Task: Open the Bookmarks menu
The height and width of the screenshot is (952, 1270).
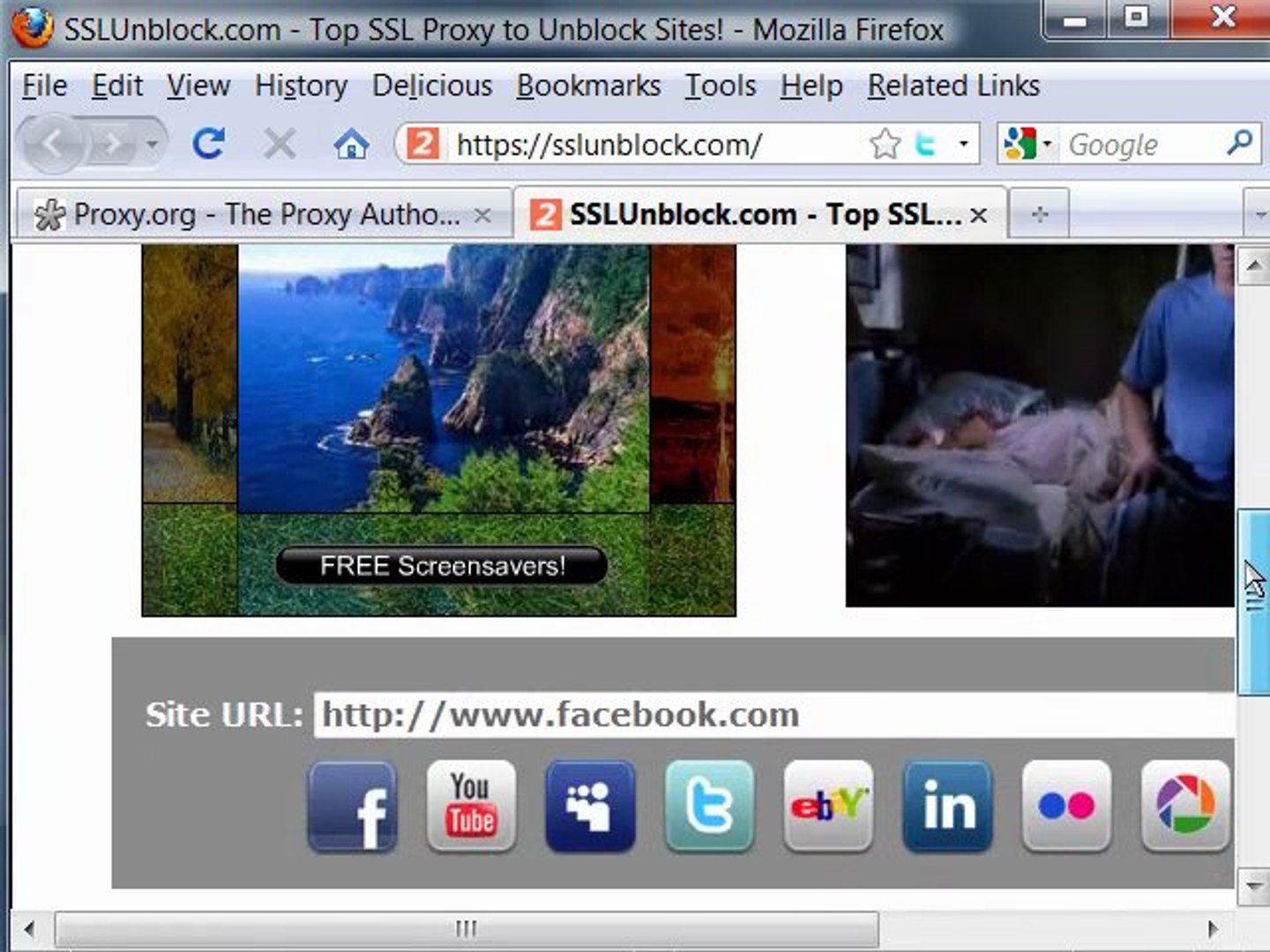Action: (588, 86)
